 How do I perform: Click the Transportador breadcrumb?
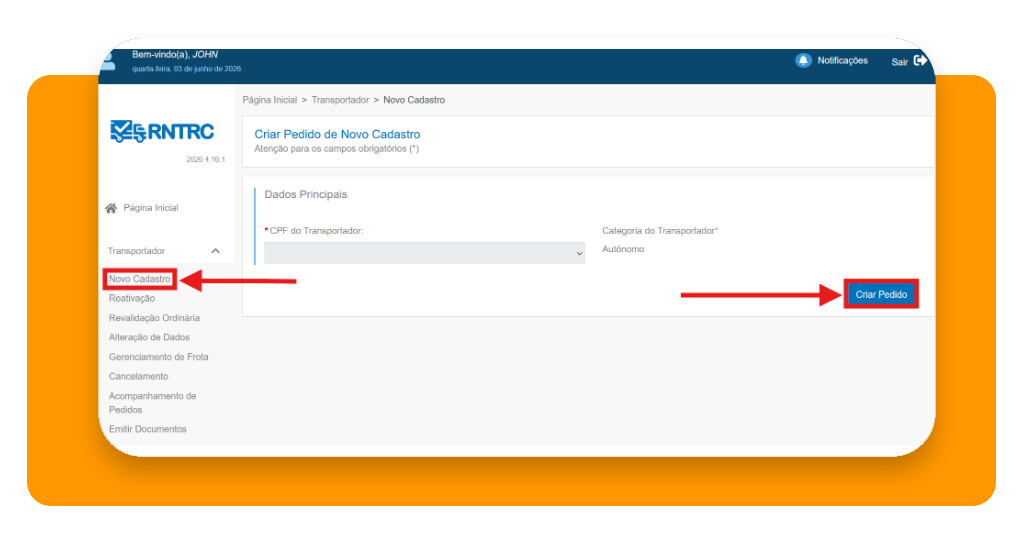340,100
